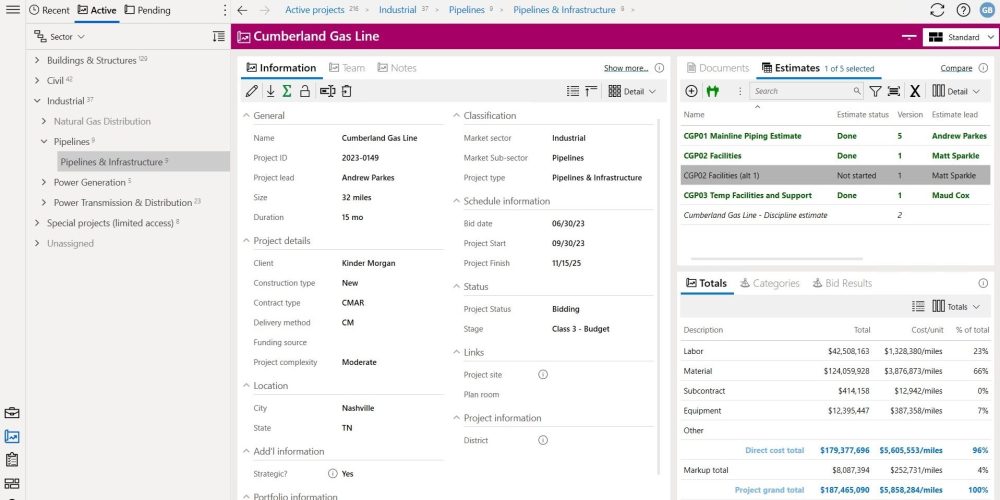
Task: Open the Standard layout dropdown
Action: 959,37
